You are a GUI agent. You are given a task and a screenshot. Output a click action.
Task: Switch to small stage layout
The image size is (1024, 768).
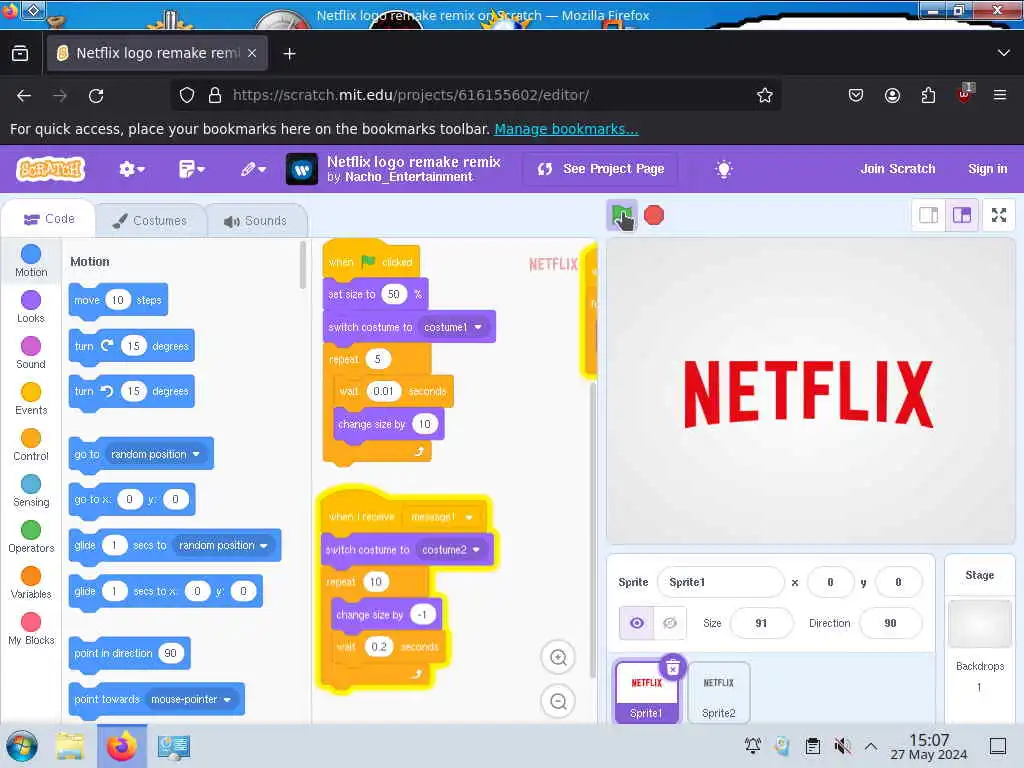928,215
